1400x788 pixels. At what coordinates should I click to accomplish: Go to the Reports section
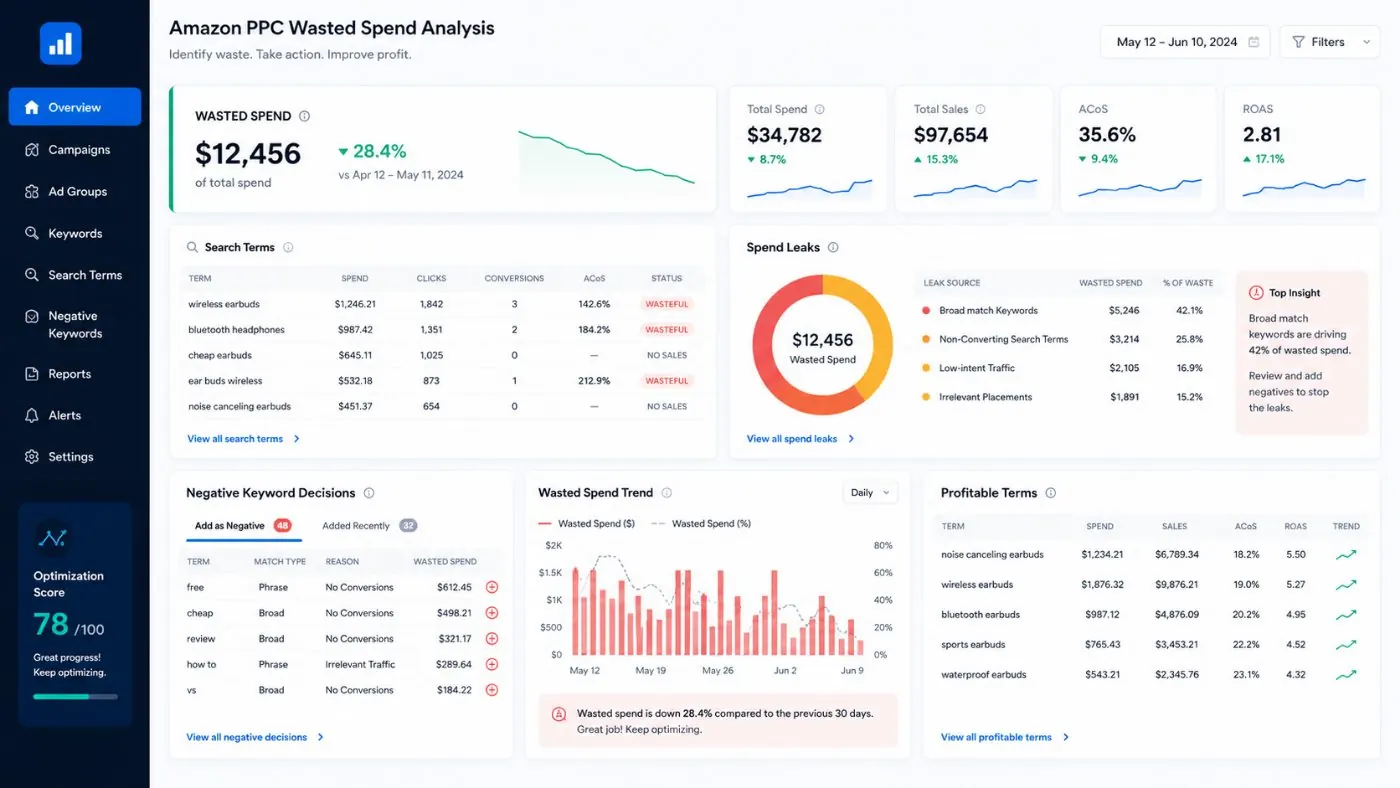75,374
